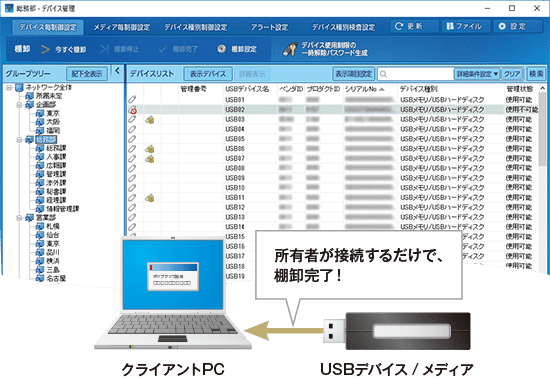Switch to the アラート設定 tab

tap(269, 27)
